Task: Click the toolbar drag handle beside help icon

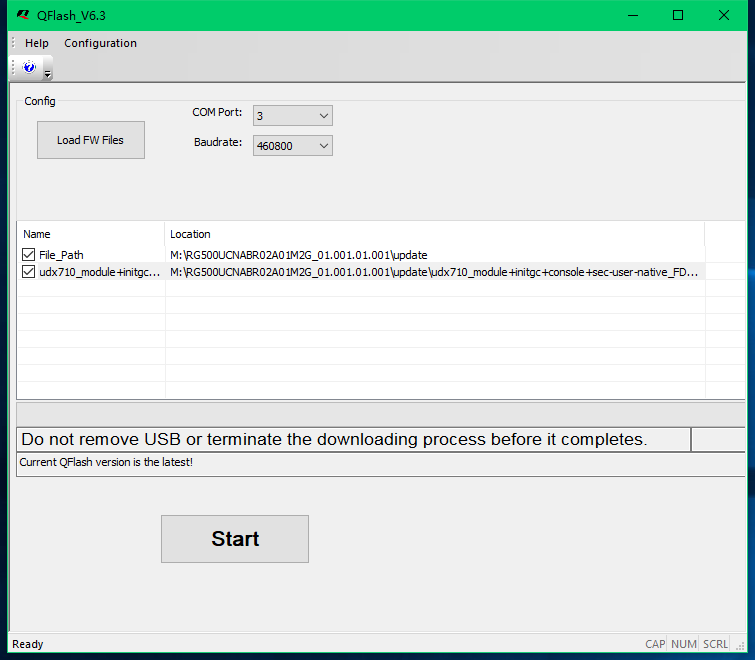Action: pos(13,67)
